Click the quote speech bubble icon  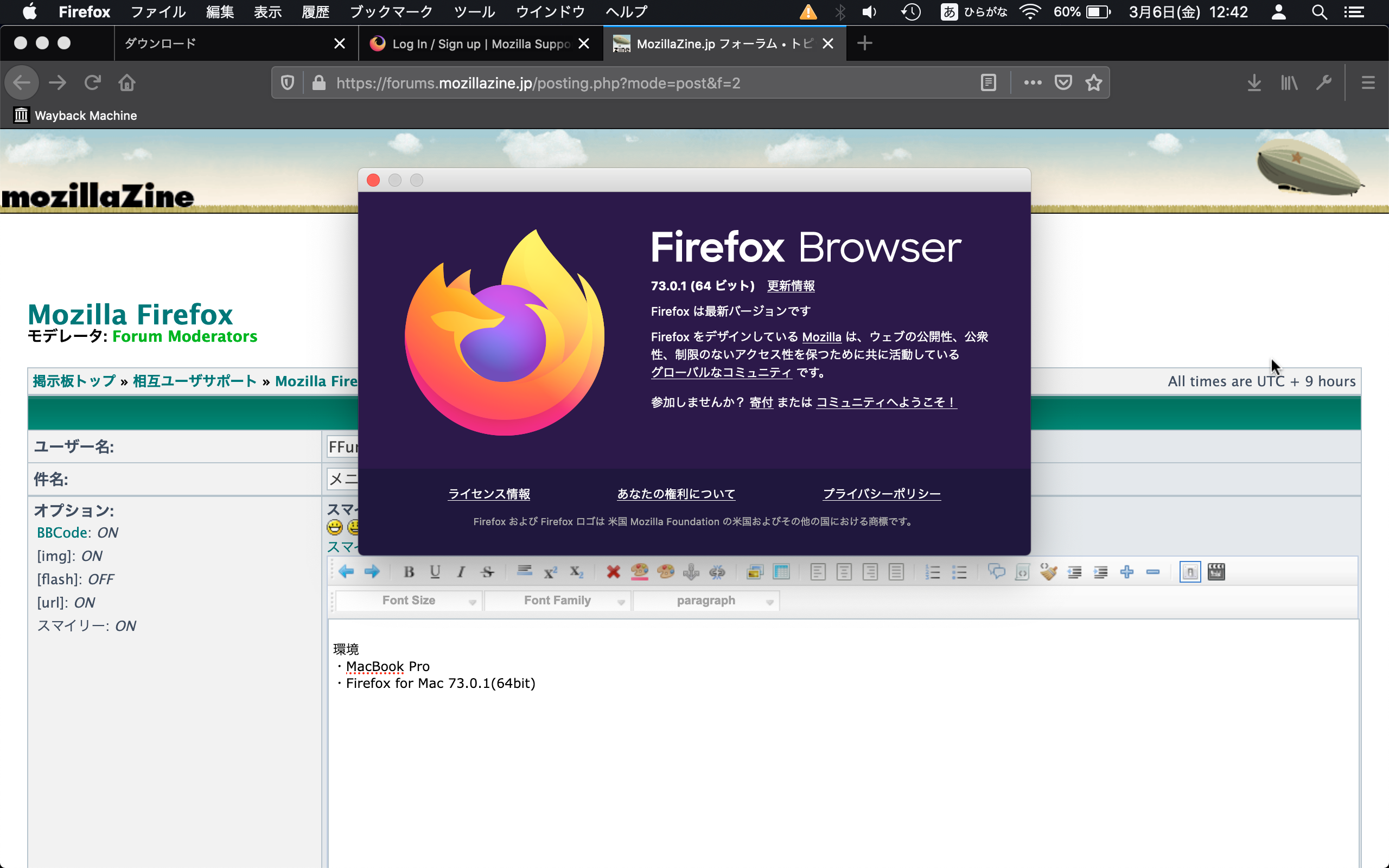pos(996,572)
